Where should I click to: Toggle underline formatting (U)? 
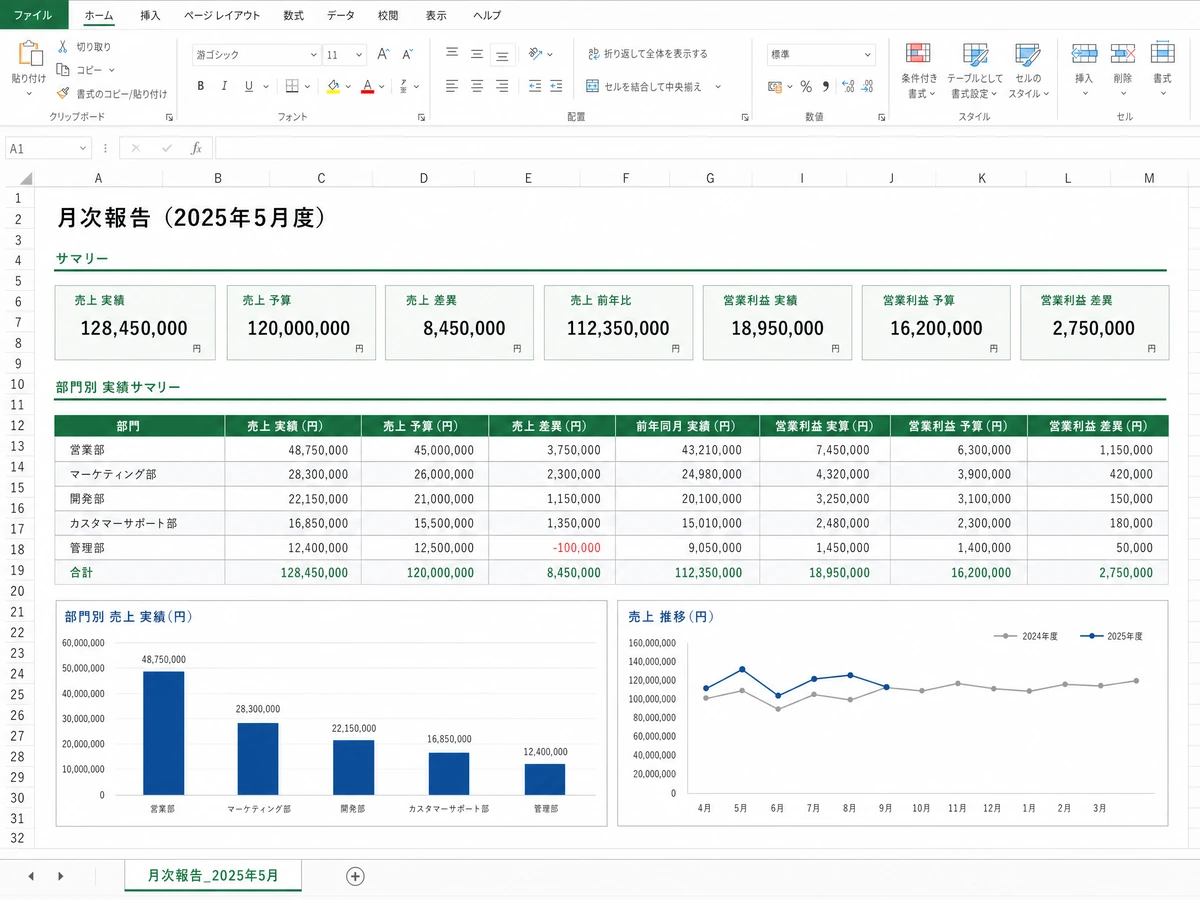[248, 86]
